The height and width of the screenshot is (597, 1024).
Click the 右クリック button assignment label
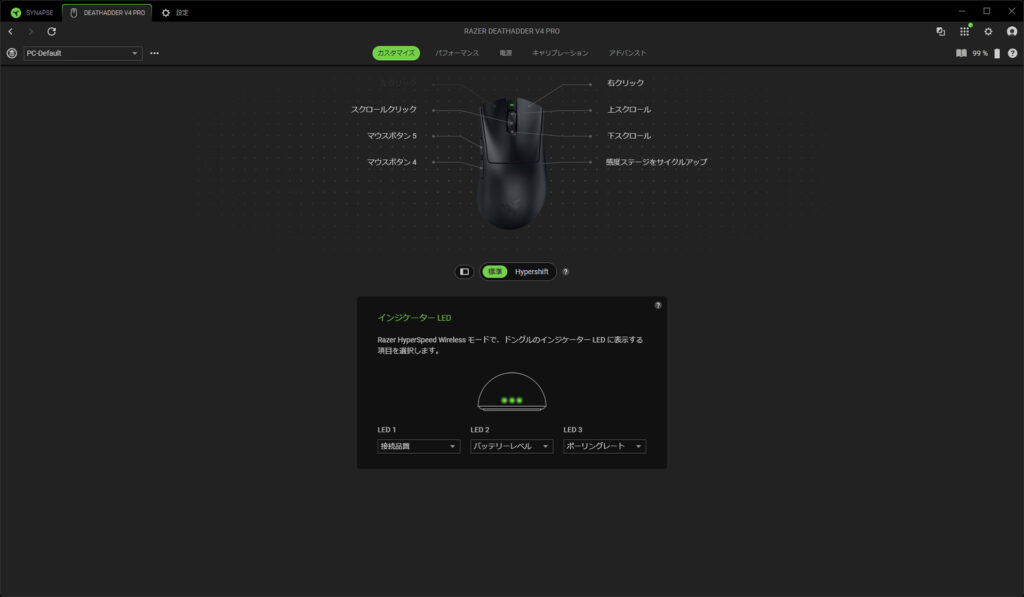[x=626, y=83]
